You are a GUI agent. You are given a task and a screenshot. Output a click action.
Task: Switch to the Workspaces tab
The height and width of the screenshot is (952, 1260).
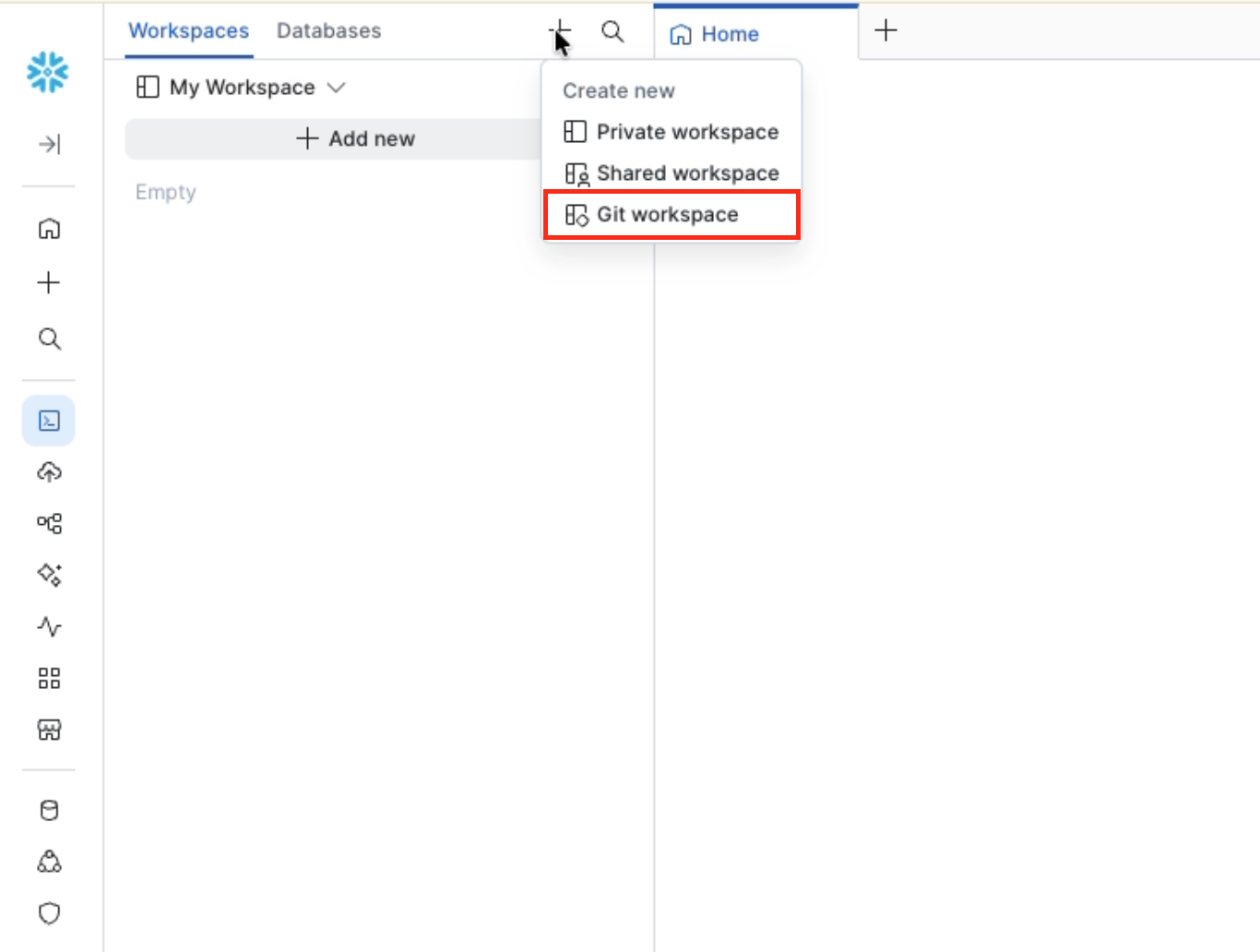coord(188,30)
